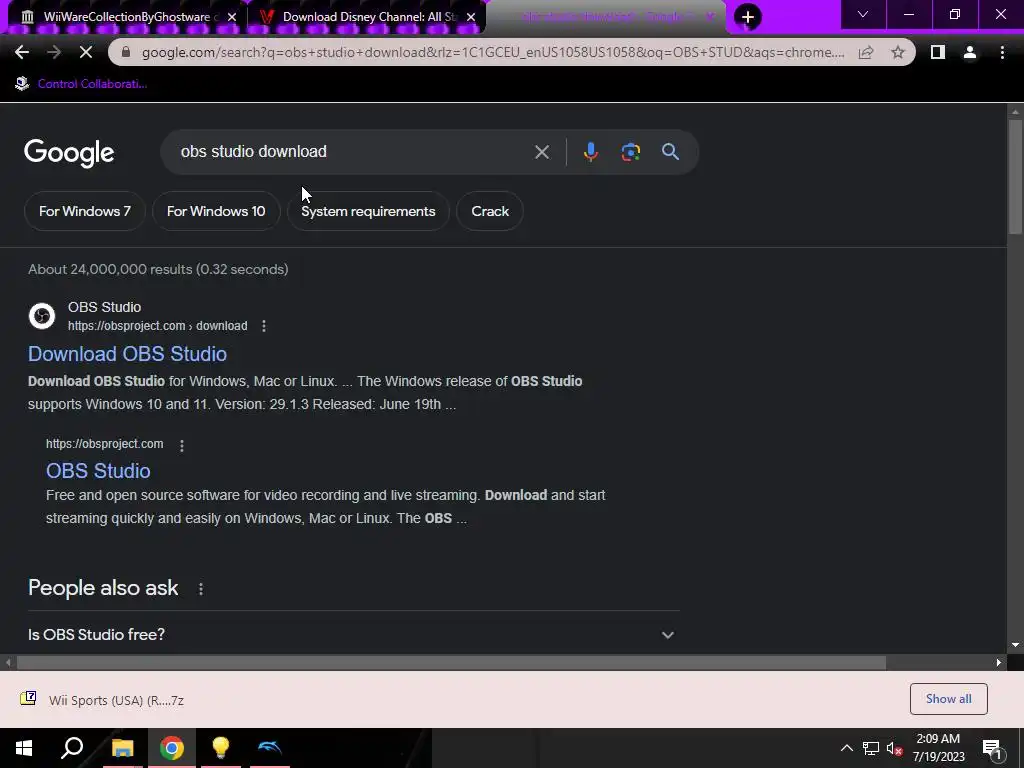Show hidden system tray icons
Image resolution: width=1024 pixels, height=768 pixels.
tap(846, 748)
